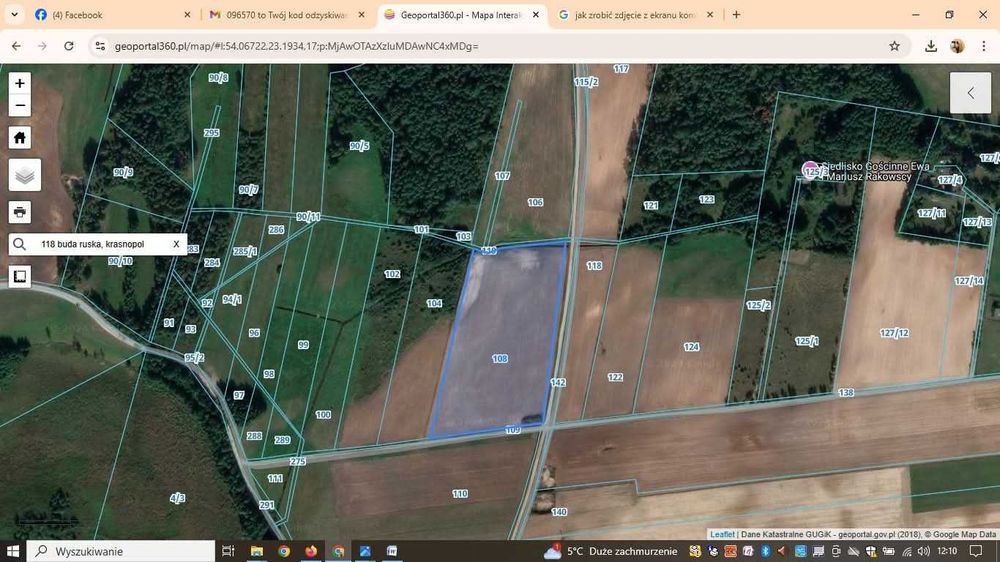Open the Windows notification center
The height and width of the screenshot is (562, 1000).
(976, 551)
